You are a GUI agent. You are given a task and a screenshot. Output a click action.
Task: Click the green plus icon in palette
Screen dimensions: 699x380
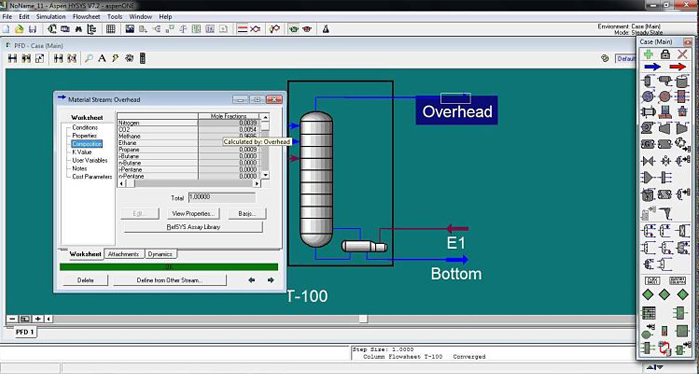pyautogui.click(x=649, y=54)
